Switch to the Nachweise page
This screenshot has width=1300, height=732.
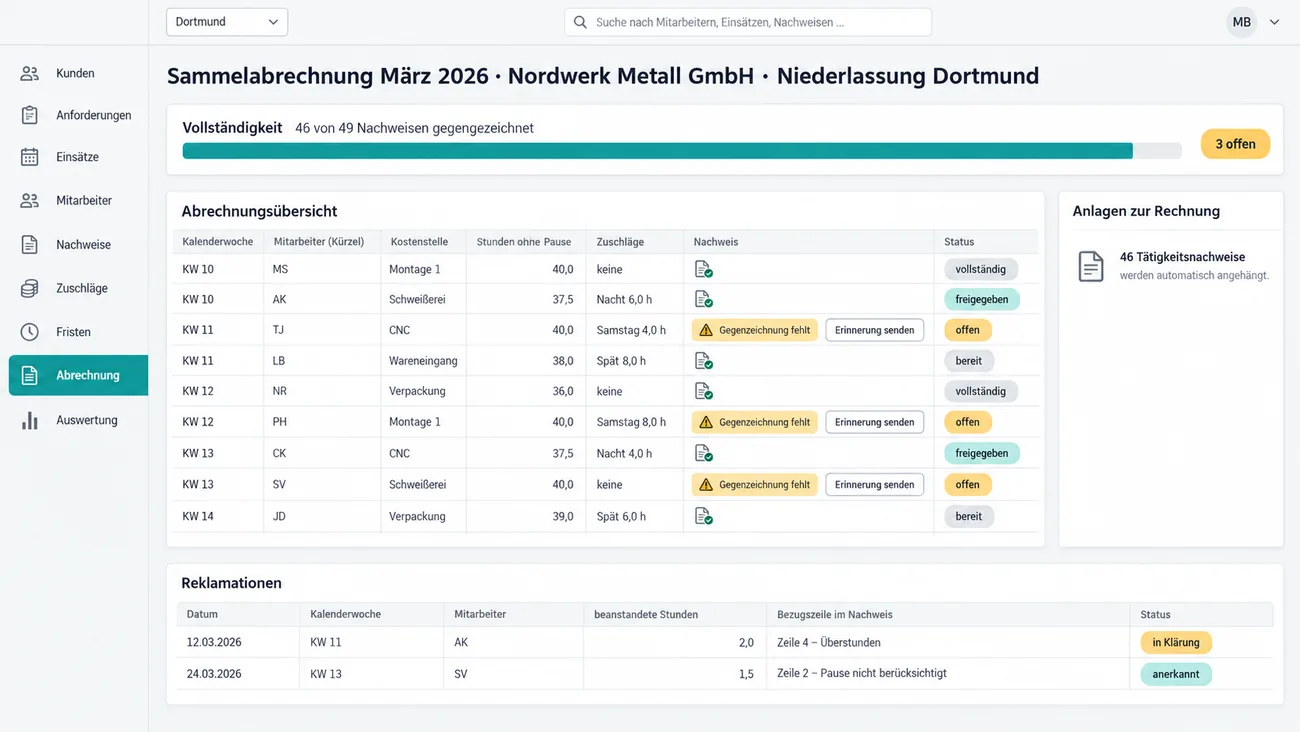(78, 244)
